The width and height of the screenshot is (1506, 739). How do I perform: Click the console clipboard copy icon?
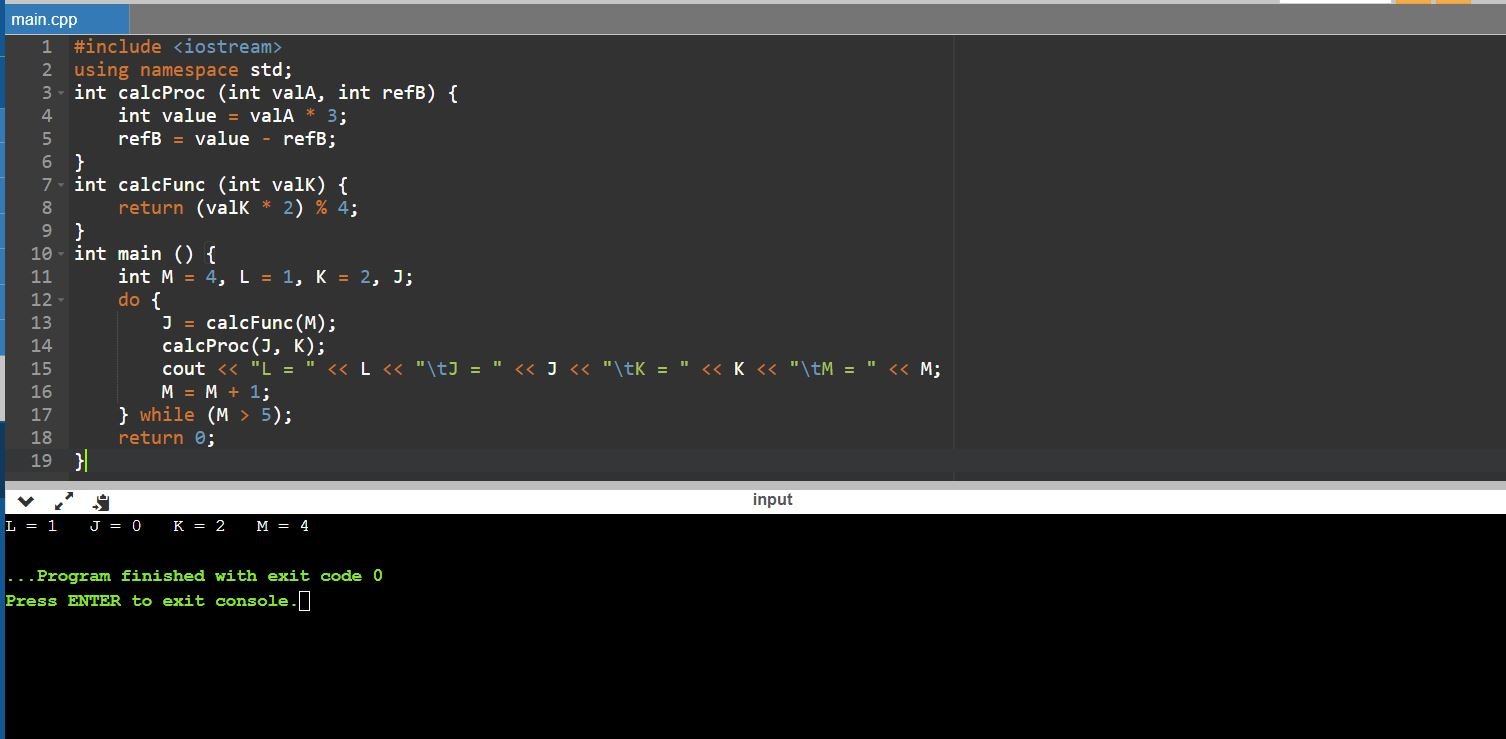click(101, 502)
